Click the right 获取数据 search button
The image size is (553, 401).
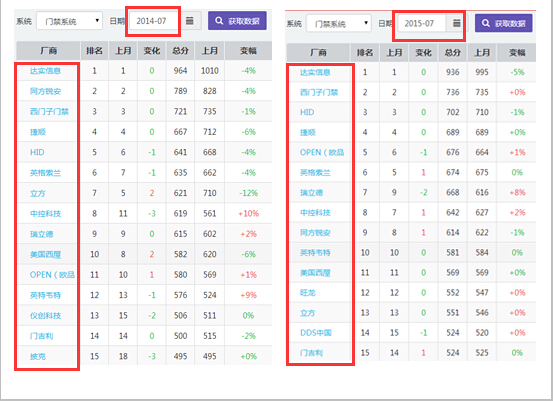coord(504,23)
